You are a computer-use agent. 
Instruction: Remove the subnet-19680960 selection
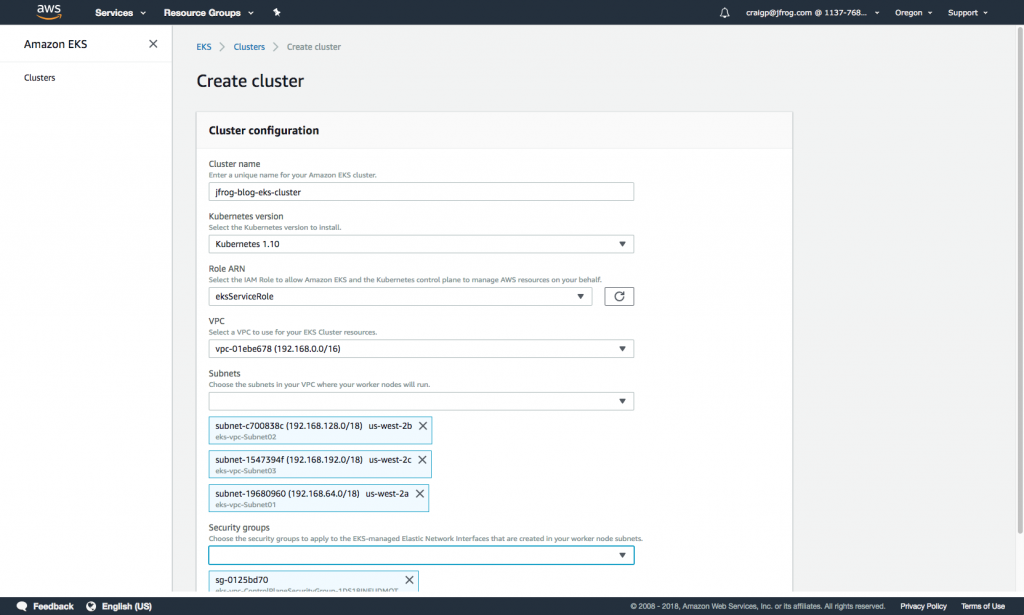click(x=418, y=491)
